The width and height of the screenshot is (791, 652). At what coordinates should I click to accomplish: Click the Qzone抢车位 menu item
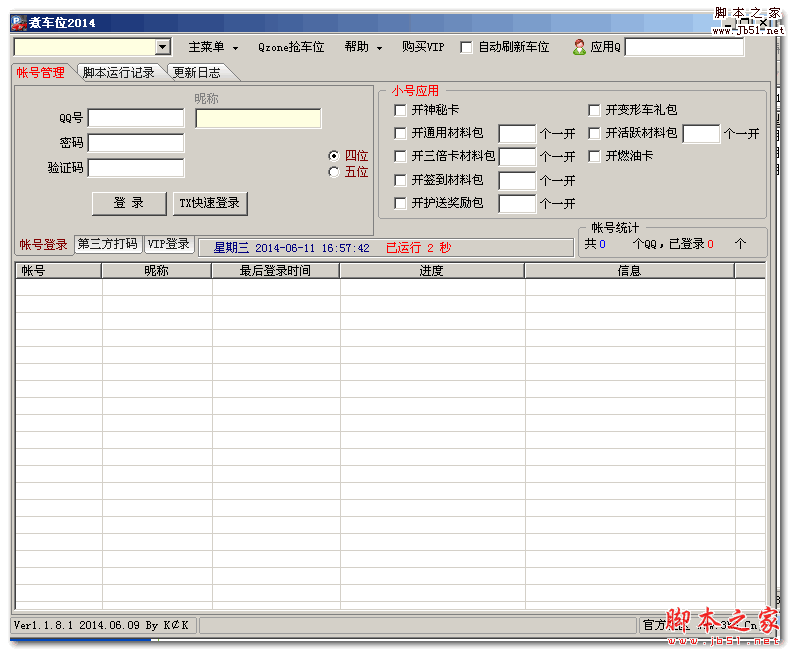(291, 47)
